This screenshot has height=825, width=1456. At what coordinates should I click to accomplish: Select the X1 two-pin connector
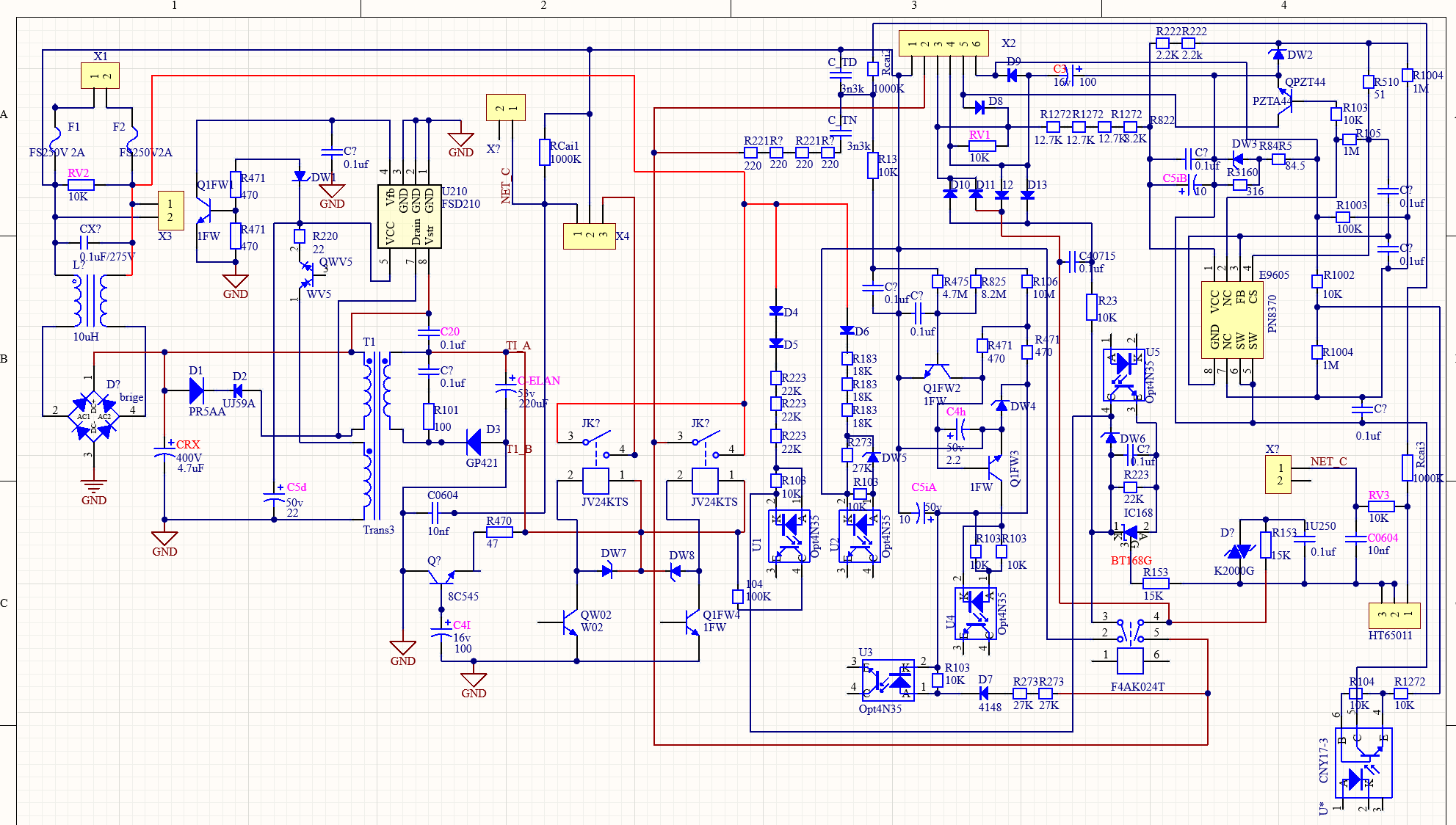coord(100,76)
